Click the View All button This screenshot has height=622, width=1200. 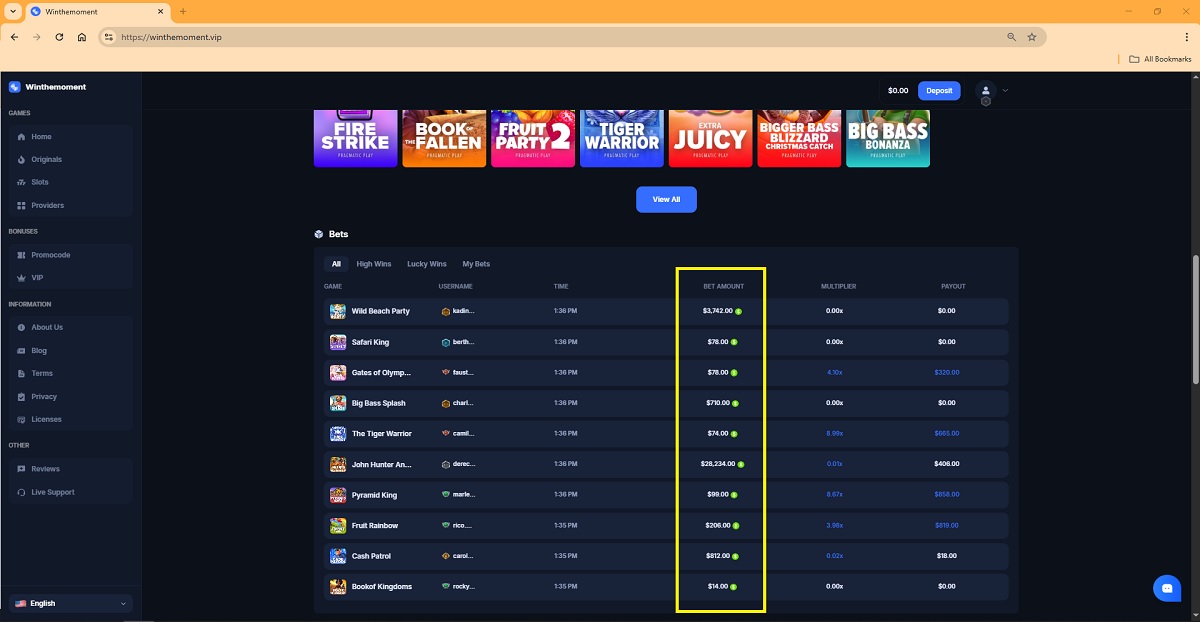point(666,199)
